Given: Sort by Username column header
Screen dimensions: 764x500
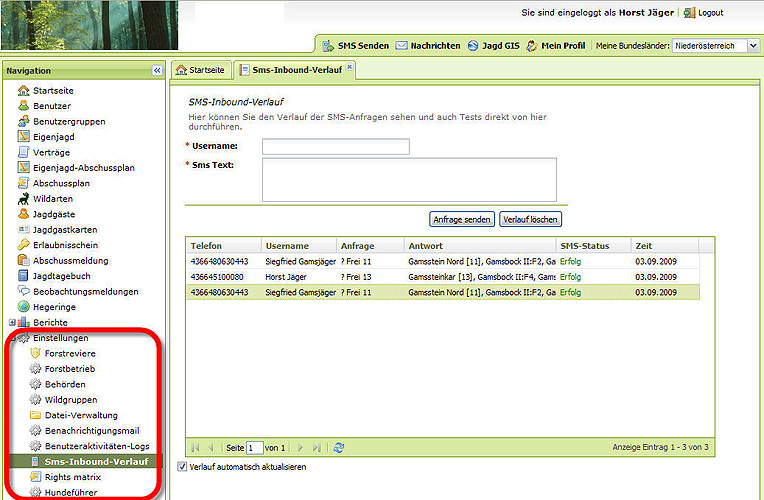Looking at the screenshot, I should pyautogui.click(x=299, y=246).
